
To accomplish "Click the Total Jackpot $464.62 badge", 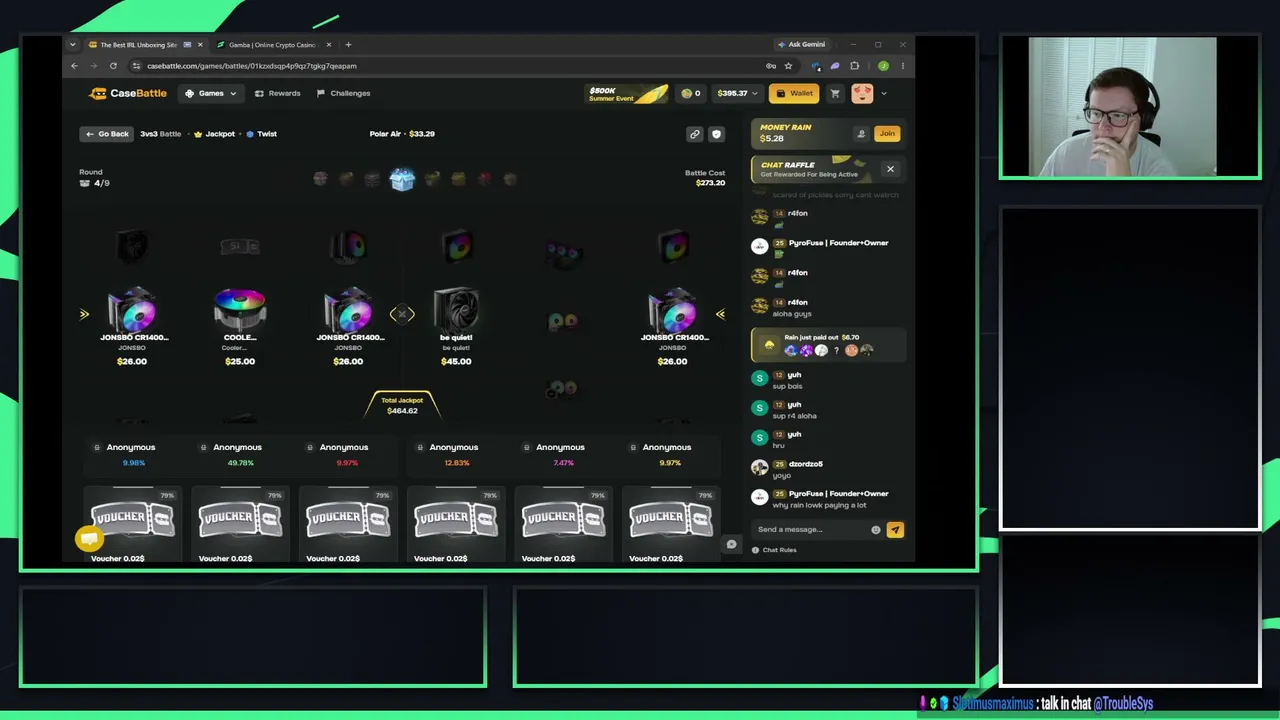I will [402, 405].
